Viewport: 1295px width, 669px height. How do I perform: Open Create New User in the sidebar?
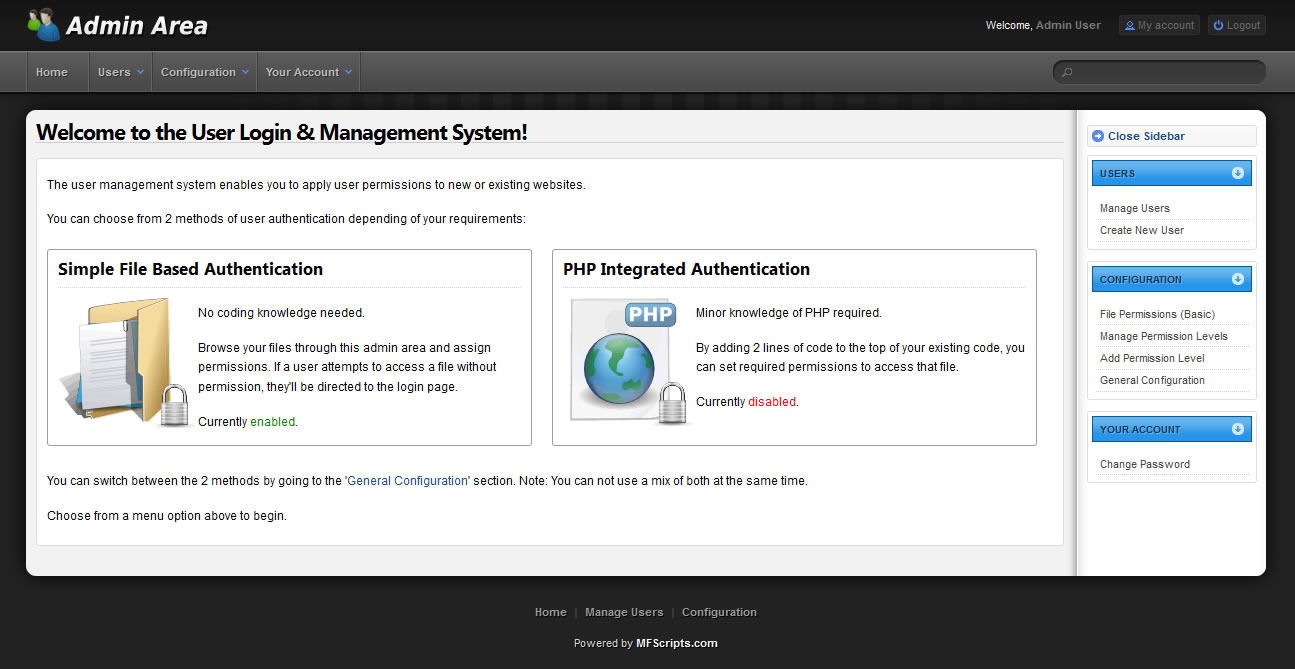point(1141,230)
